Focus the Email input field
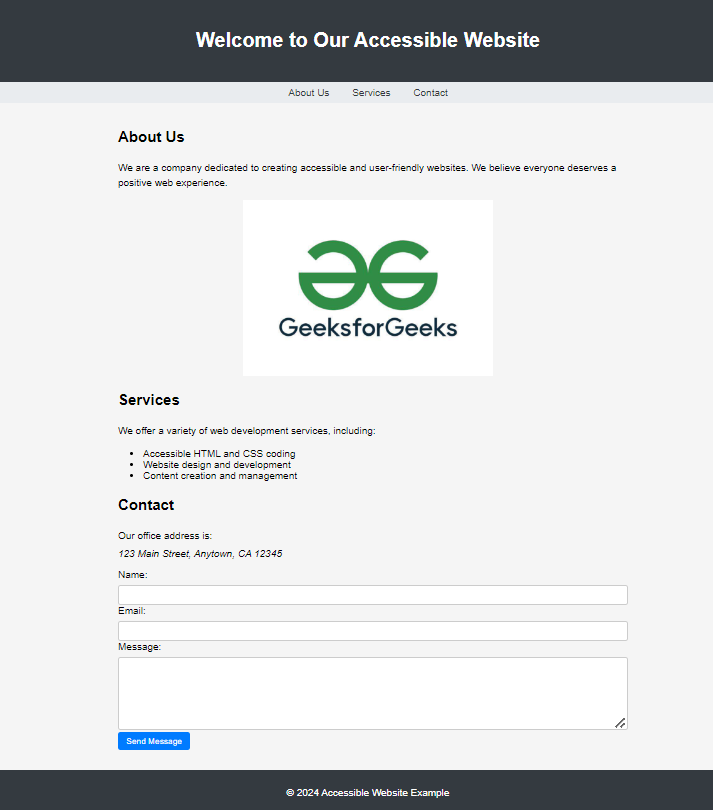Viewport: 713px width, 810px height. tap(373, 631)
